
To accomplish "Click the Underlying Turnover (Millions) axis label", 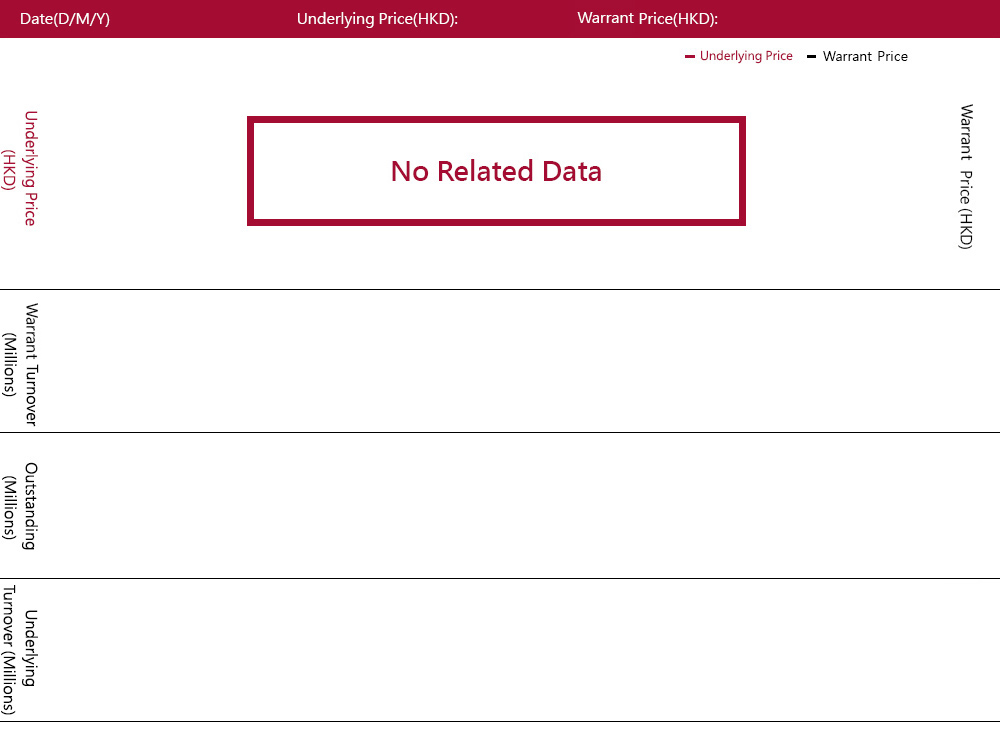I will pyautogui.click(x=20, y=649).
